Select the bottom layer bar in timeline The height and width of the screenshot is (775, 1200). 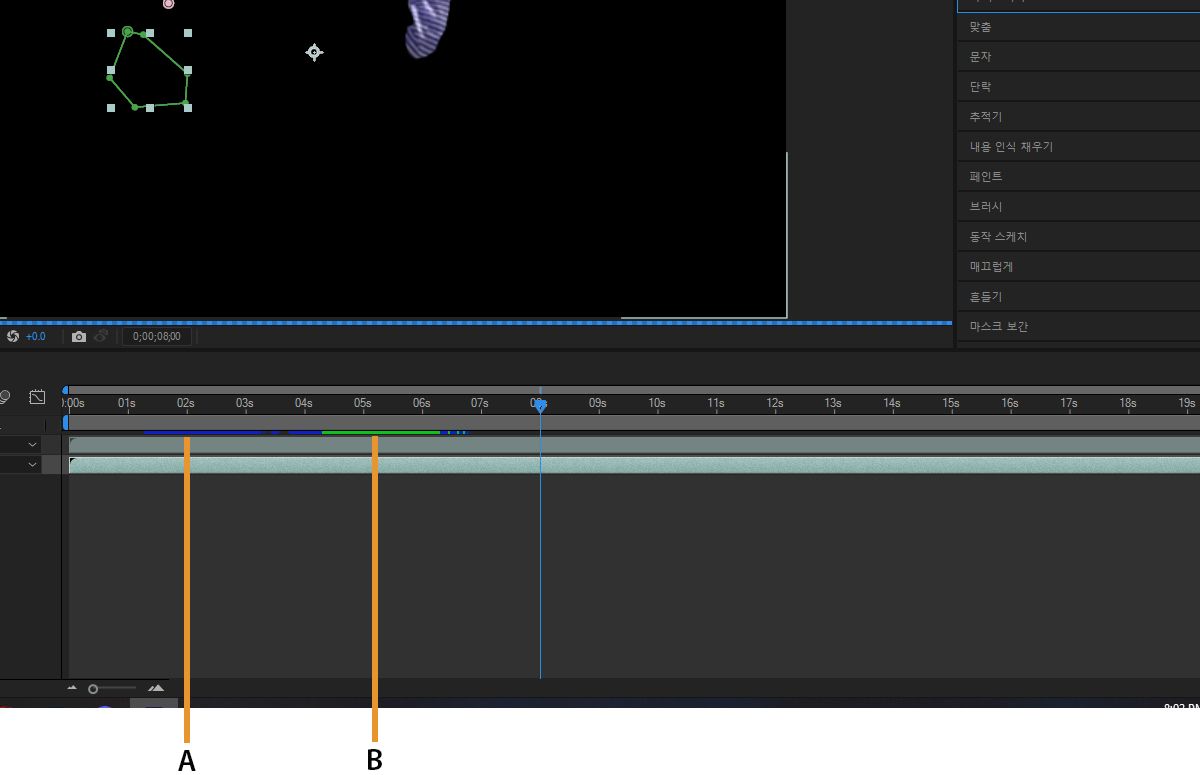tap(634, 465)
